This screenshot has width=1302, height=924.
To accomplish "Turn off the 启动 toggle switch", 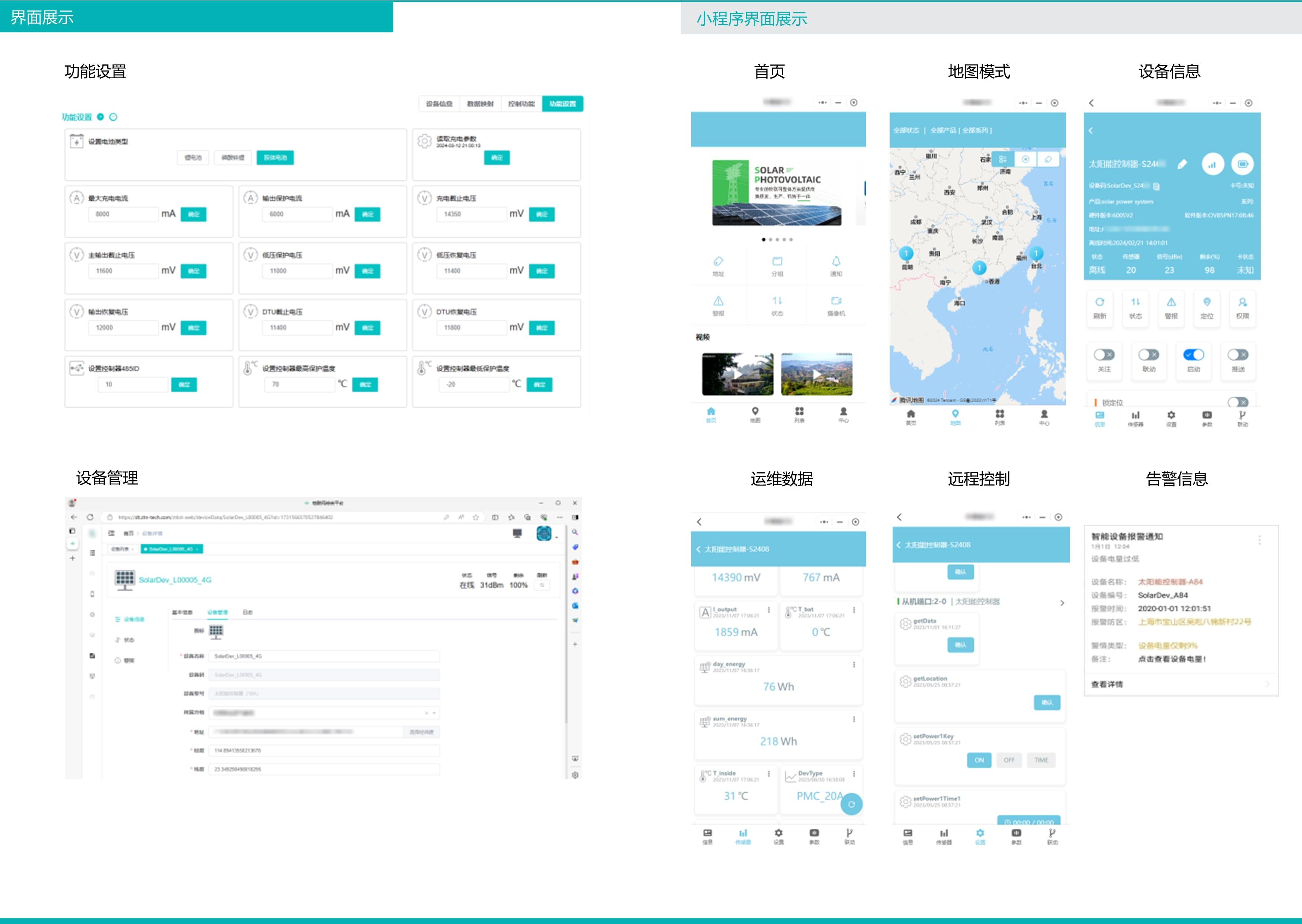I will click(1193, 355).
